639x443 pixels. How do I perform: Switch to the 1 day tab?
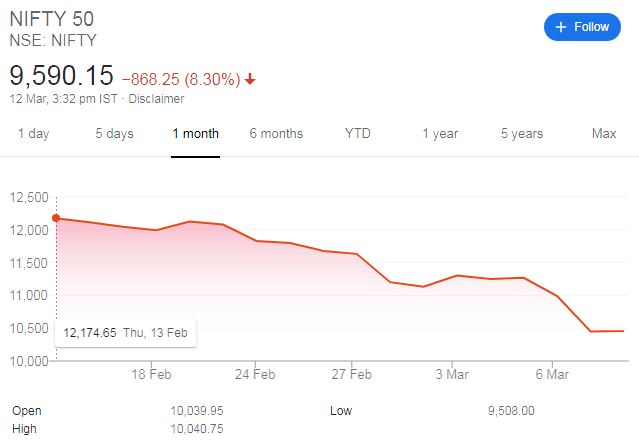(33, 134)
